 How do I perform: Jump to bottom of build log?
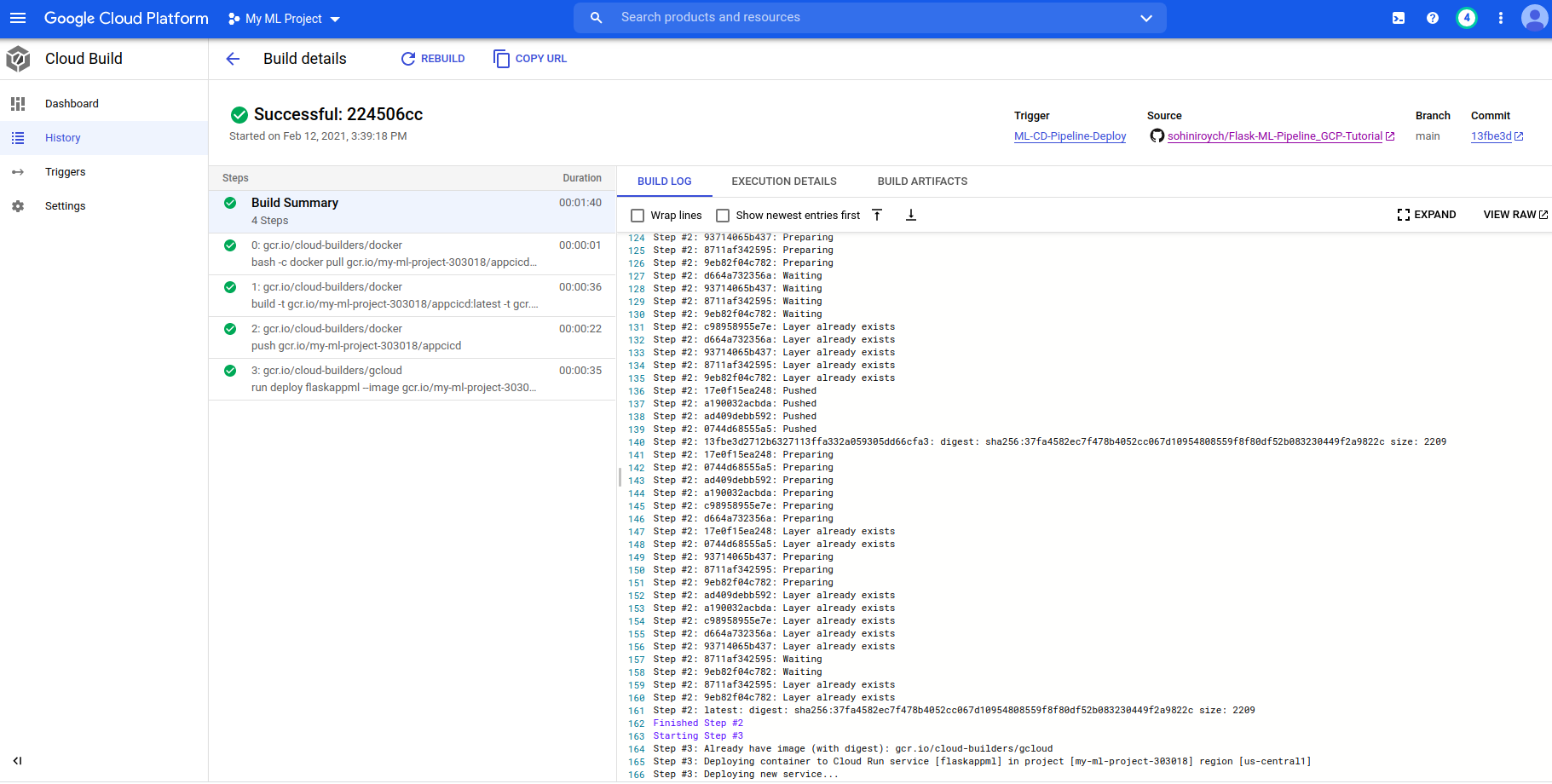pyautogui.click(x=911, y=215)
